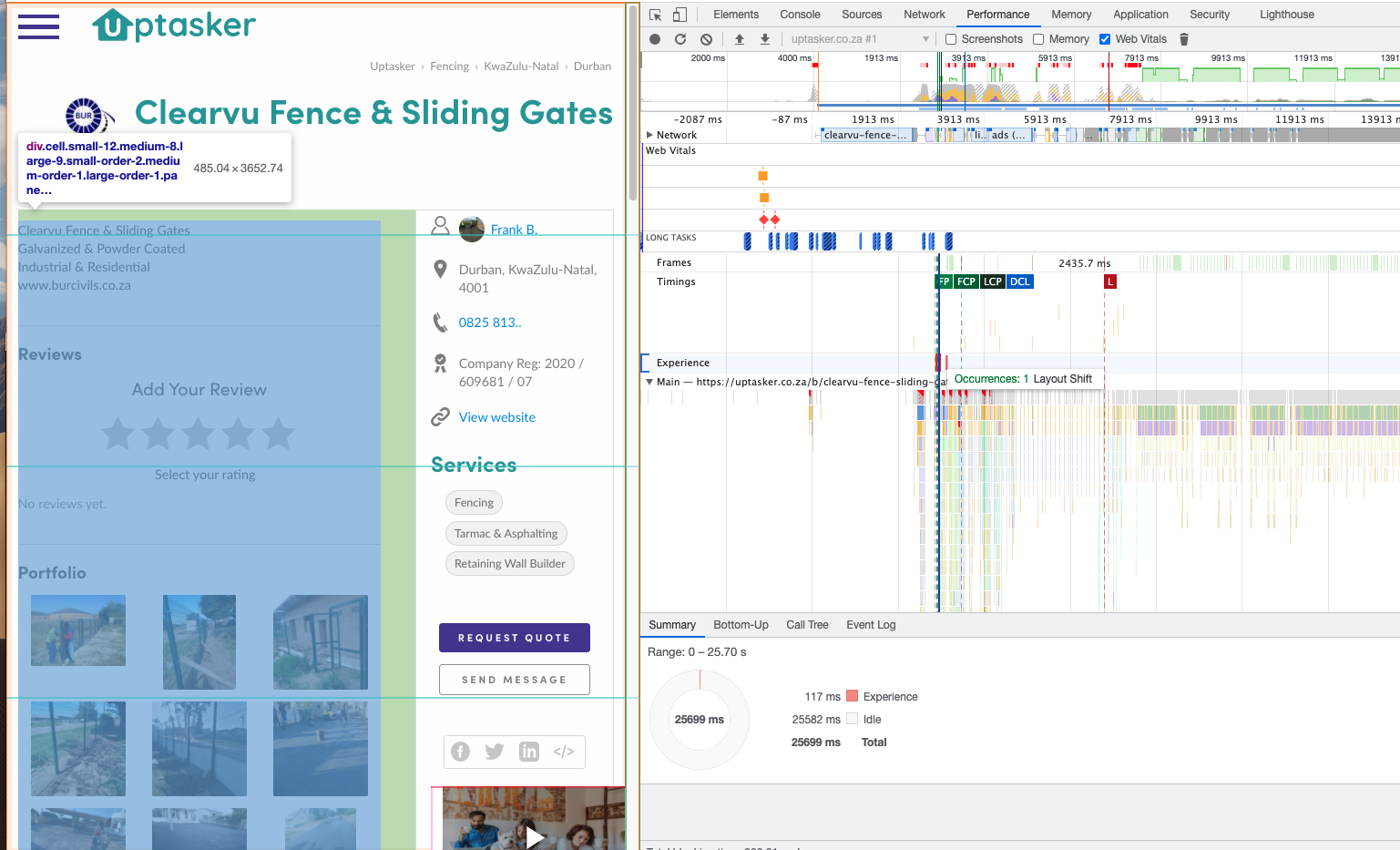The width and height of the screenshot is (1400, 850).
Task: Click the LinkedIn share icon
Action: point(529,752)
